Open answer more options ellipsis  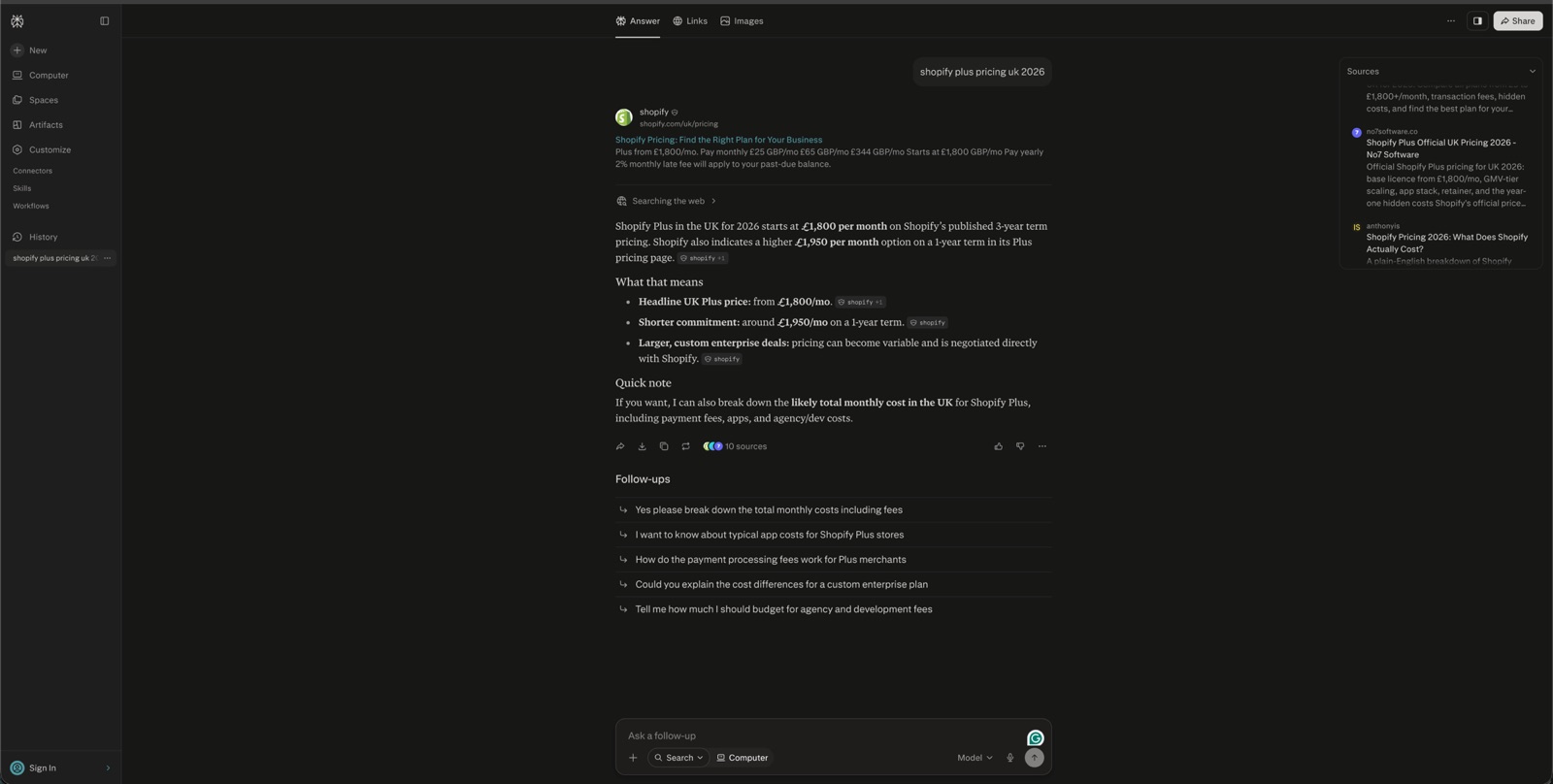click(x=1042, y=446)
